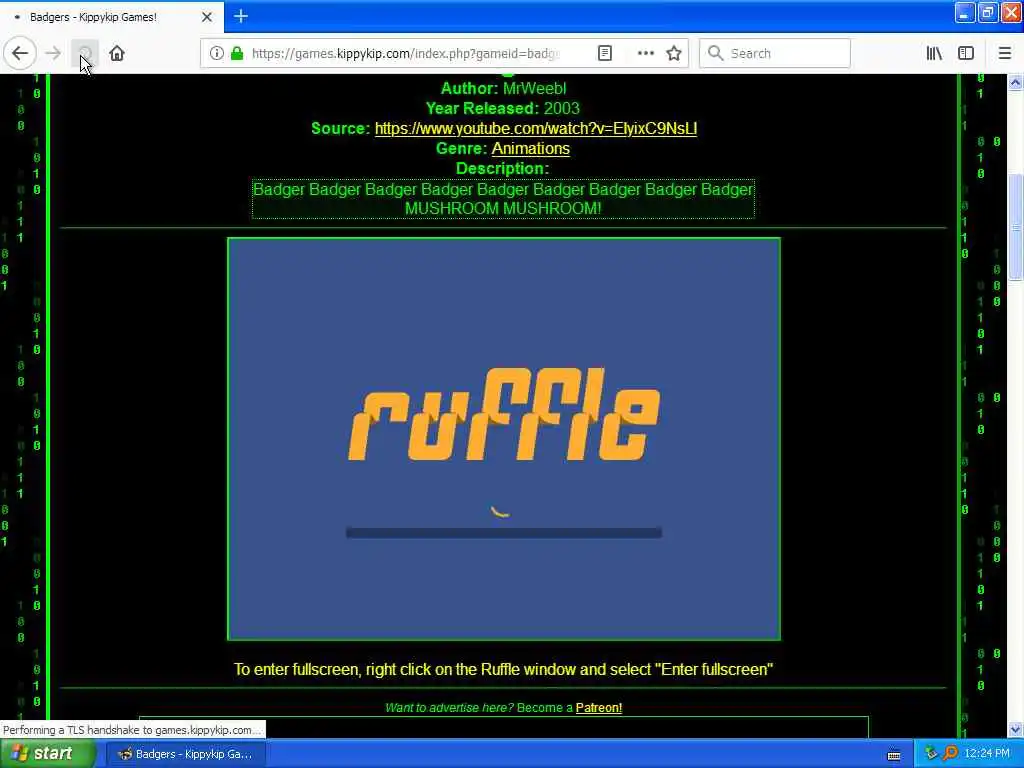The height and width of the screenshot is (768, 1024).
Task: Select Badgers taskbar window button
Action: pyautogui.click(x=185, y=754)
